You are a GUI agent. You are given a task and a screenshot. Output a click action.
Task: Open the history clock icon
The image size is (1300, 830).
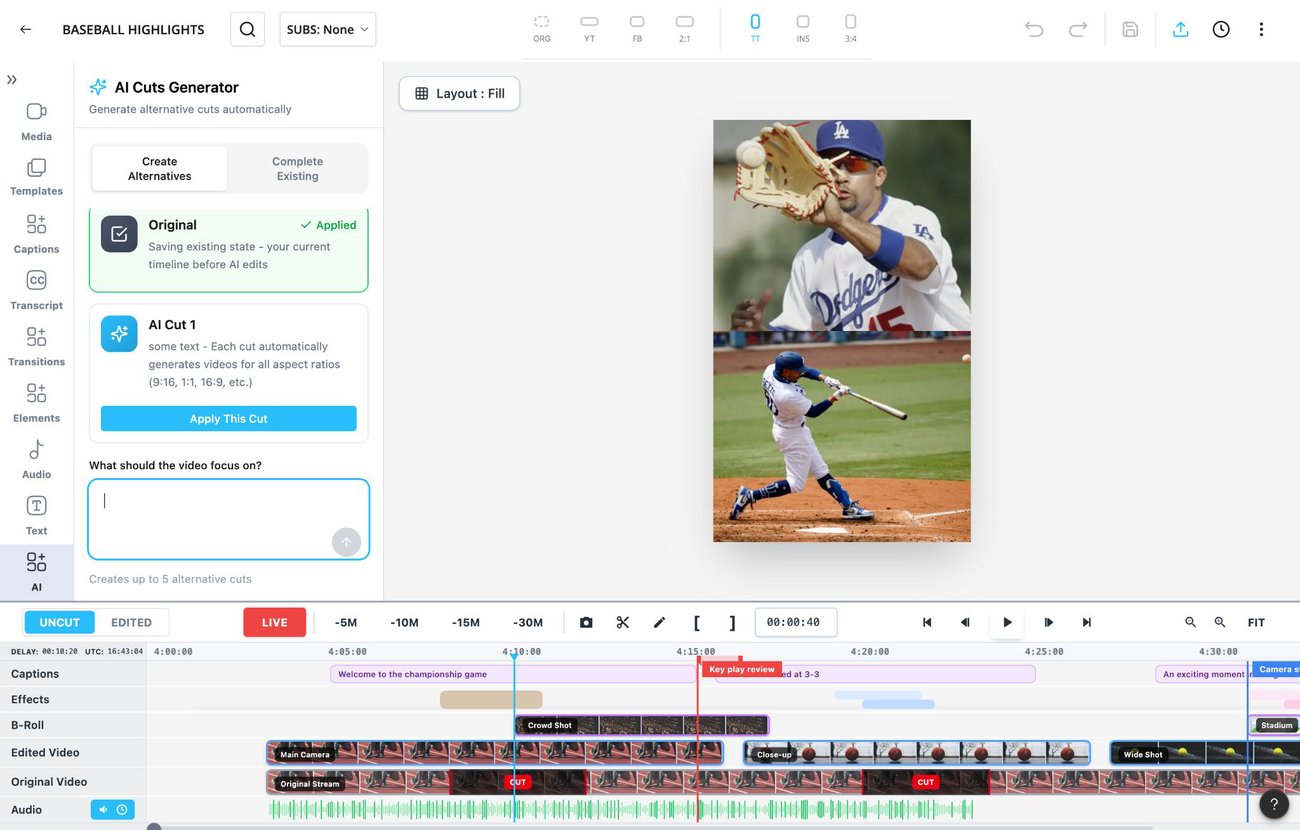(x=1221, y=29)
